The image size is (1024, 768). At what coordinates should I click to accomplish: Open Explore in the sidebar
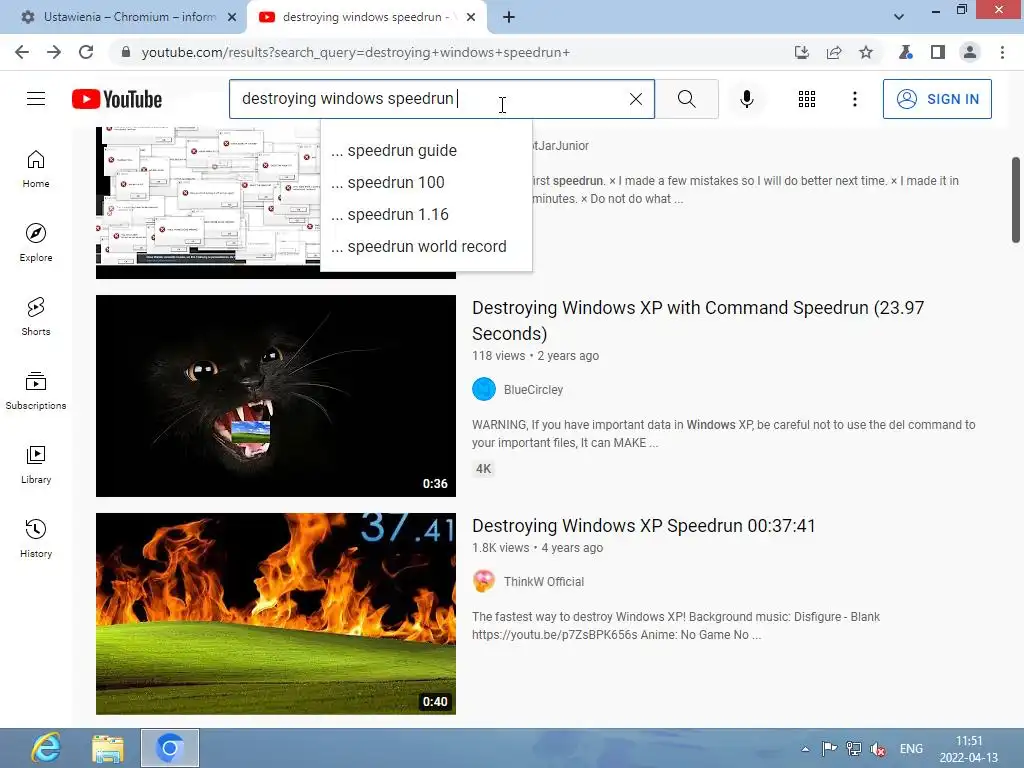coord(36,243)
